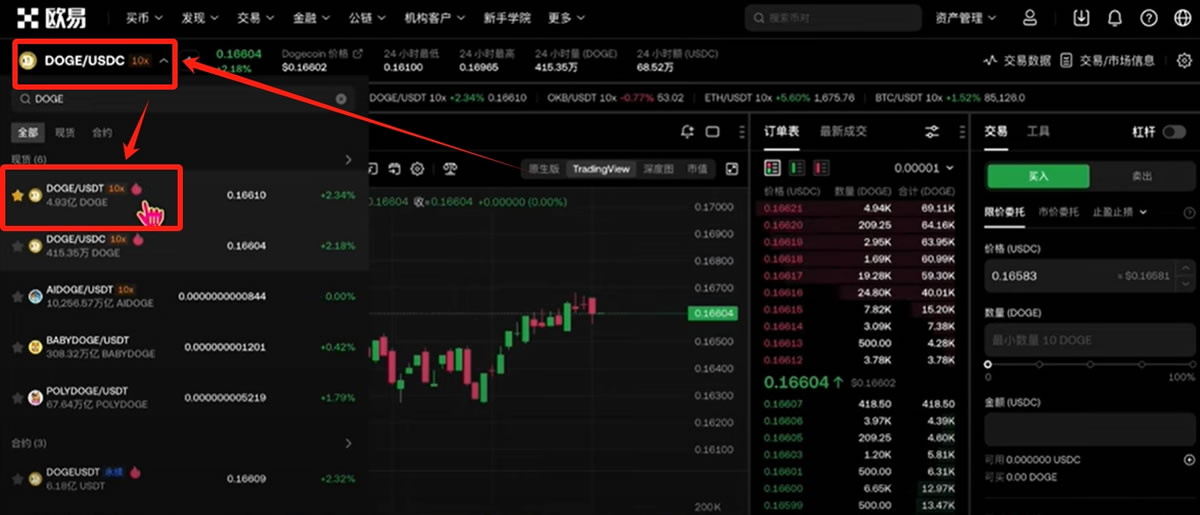This screenshot has width=1200, height=515.
Task: Toggle favorite star for DOGE/USDT
Action: (x=18, y=196)
